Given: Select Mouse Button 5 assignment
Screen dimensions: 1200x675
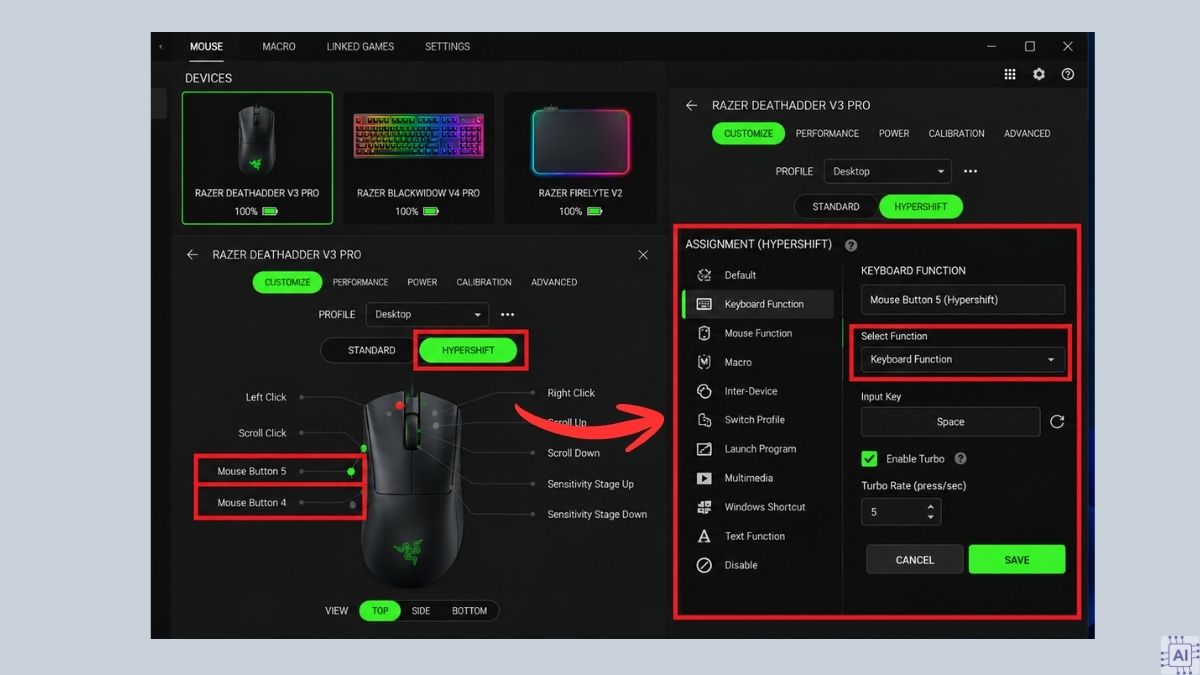Looking at the screenshot, I should 252,471.
